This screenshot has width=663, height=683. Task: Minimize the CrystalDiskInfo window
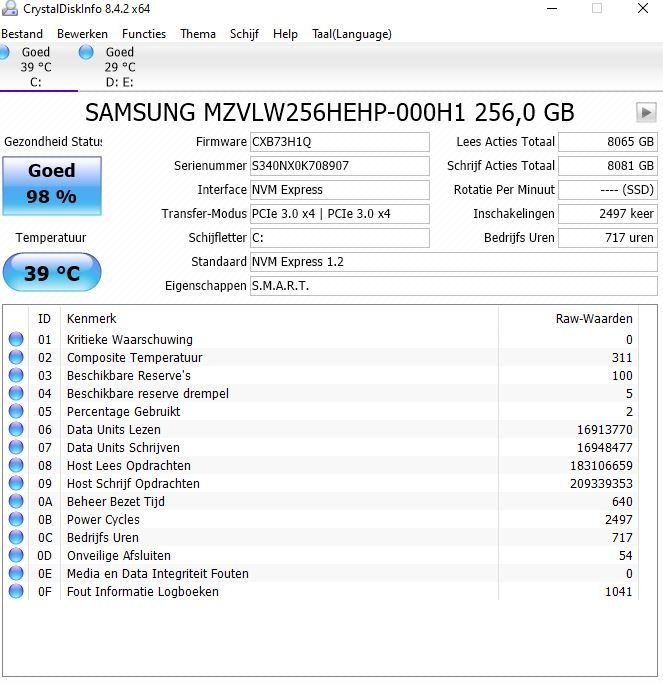[552, 8]
